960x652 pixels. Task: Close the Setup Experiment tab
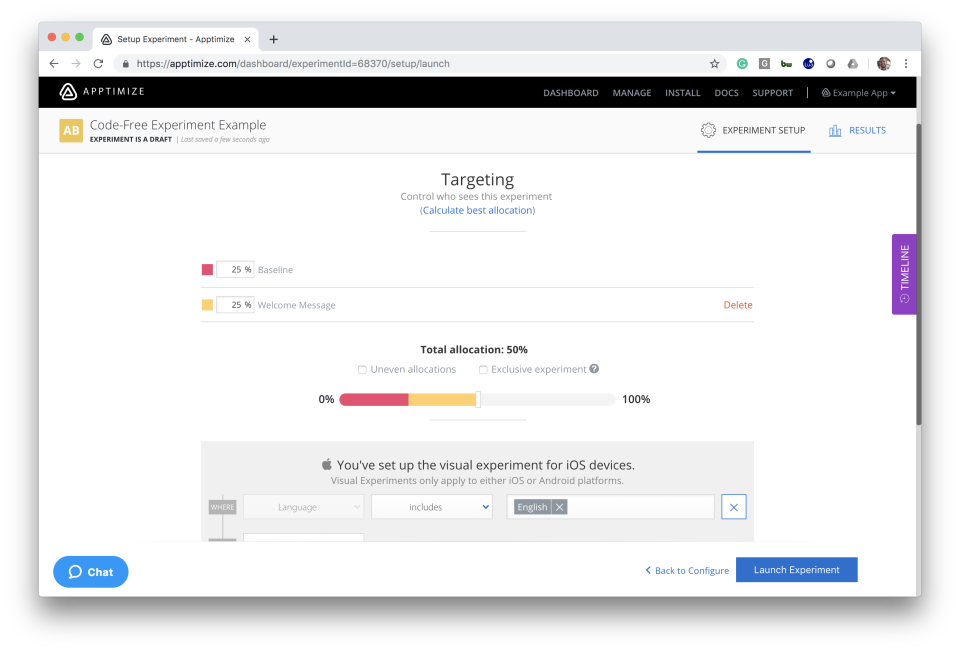[247, 39]
